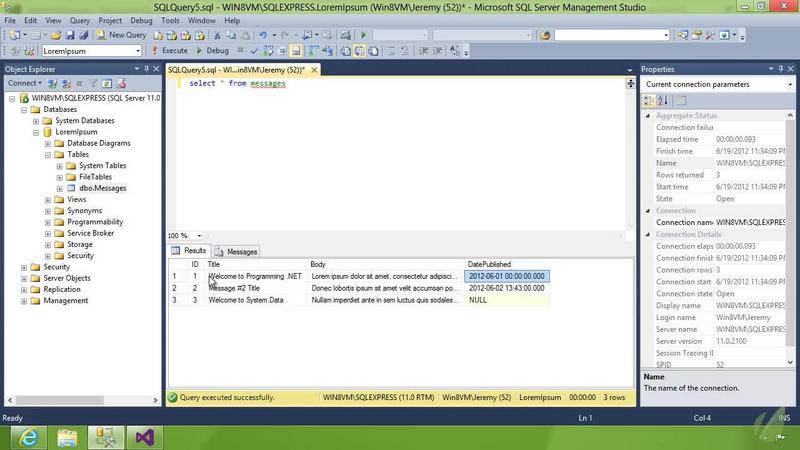
Task: Pin the Object Explorer with Auto Hide
Action: [x=146, y=69]
